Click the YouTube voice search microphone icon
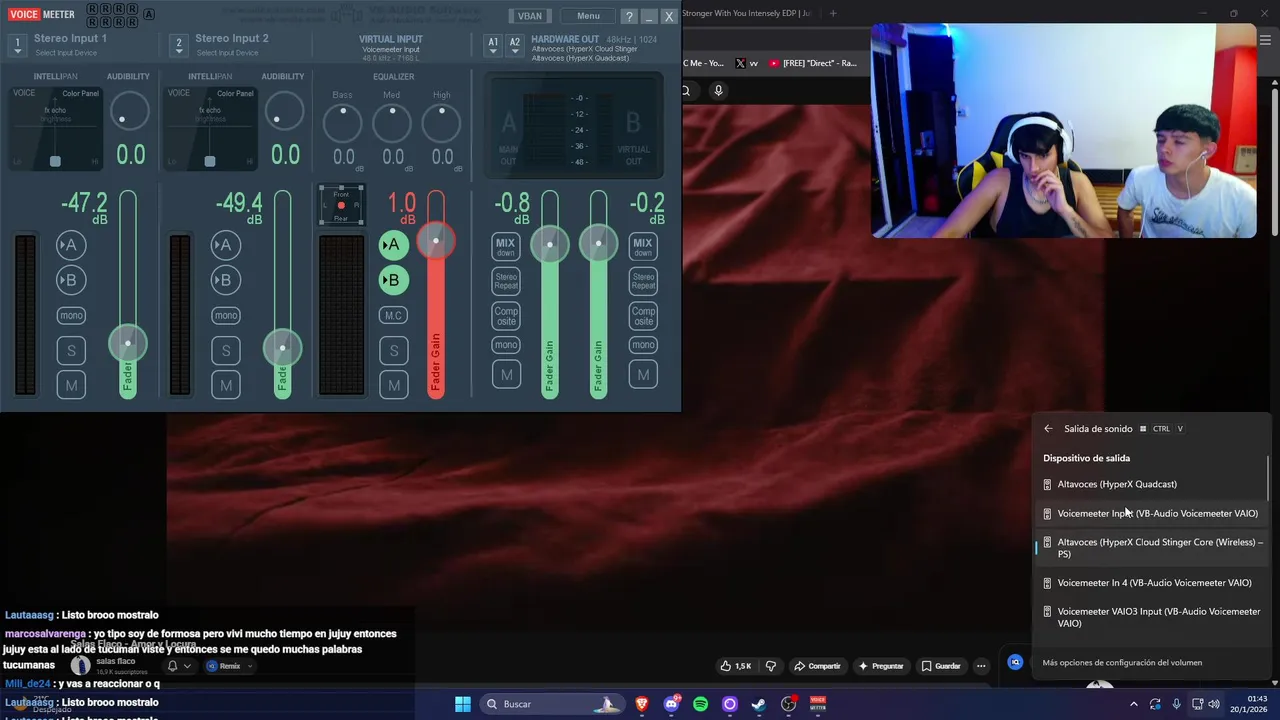This screenshot has height=720, width=1280. (x=718, y=91)
